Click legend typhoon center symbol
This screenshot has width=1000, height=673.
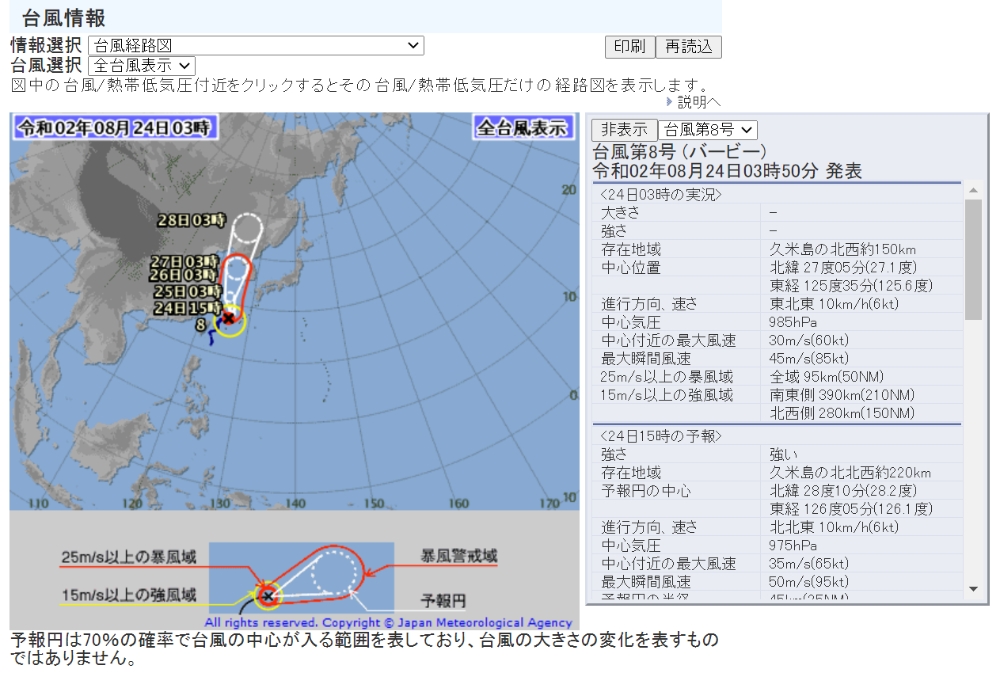click(x=268, y=596)
